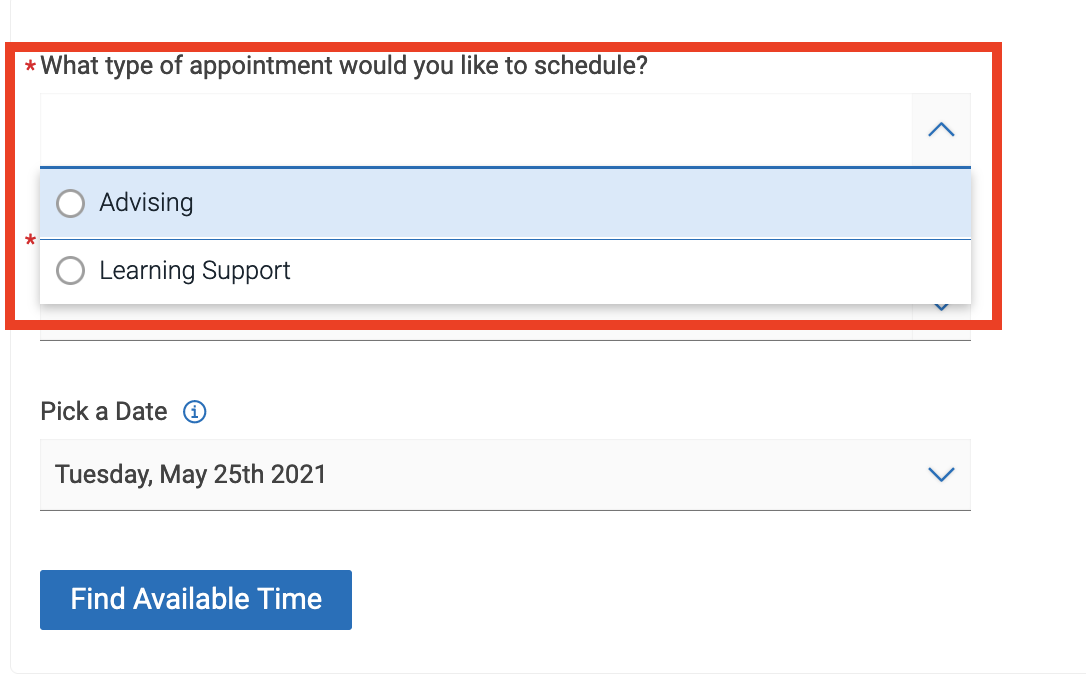Viewport: 1086px width, 682px height.
Task: Open the "Tuesday, May 25th 2021" date field
Action: coord(505,475)
